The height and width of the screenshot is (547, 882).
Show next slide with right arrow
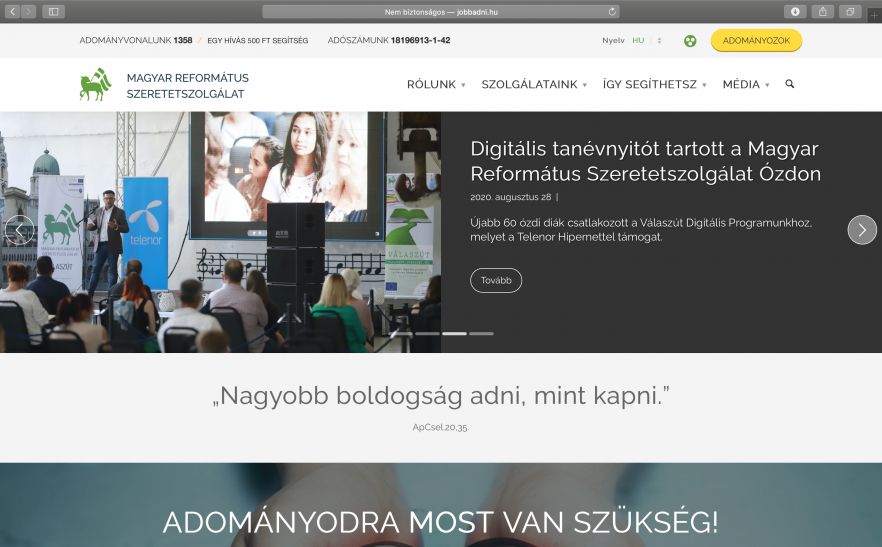pyautogui.click(x=862, y=230)
